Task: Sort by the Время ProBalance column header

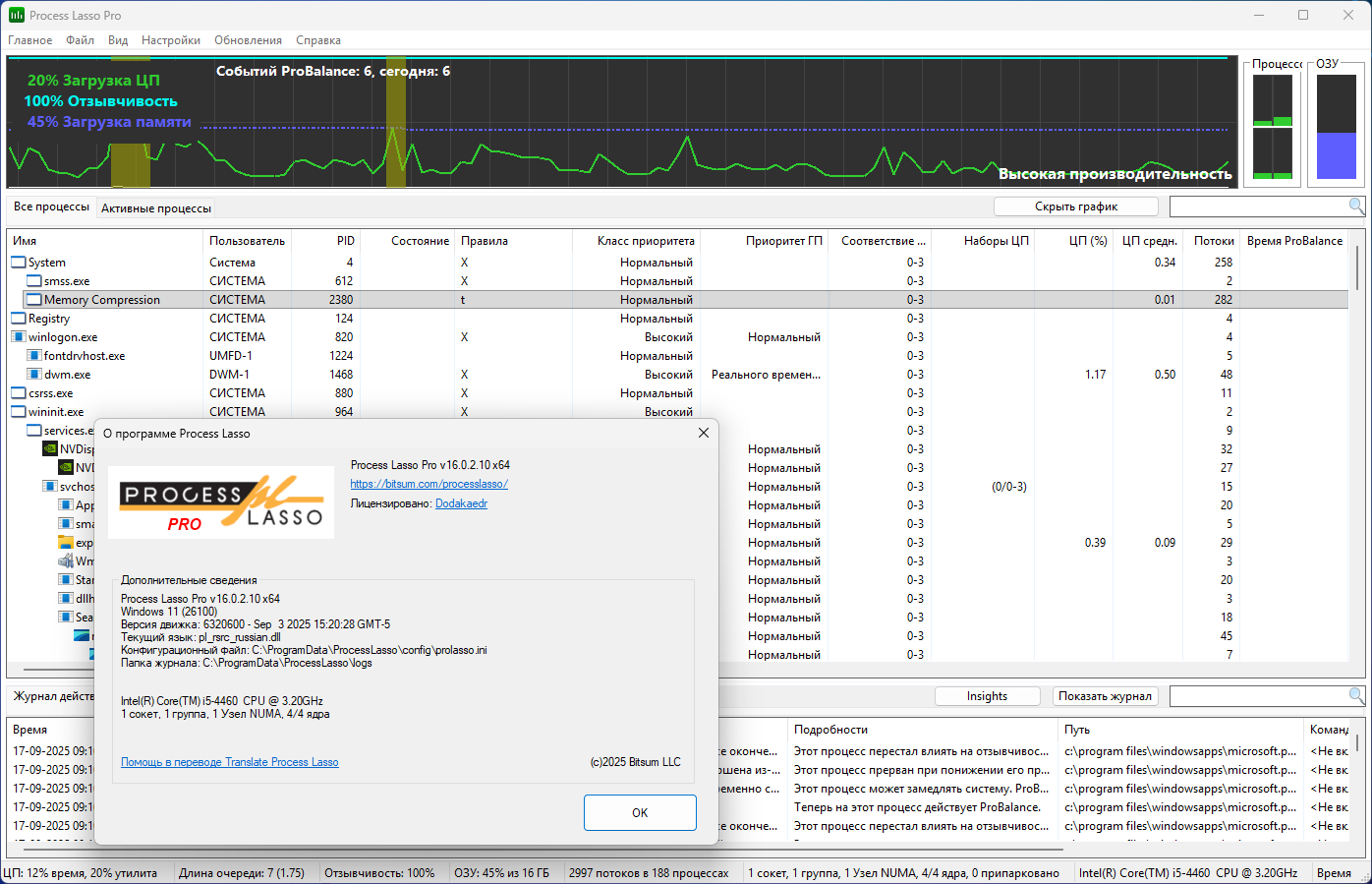Action: pos(1294,241)
